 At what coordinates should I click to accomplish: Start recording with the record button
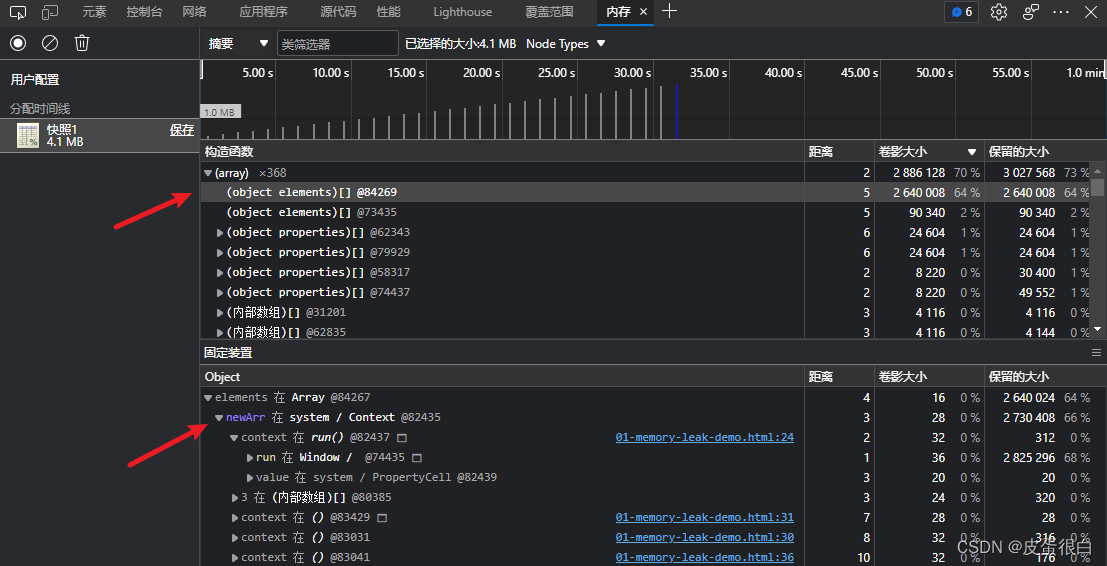(x=17, y=43)
